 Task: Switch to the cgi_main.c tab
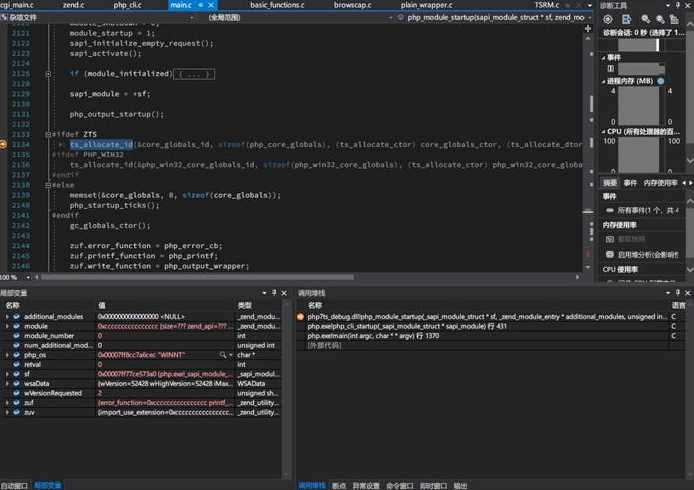17,5
